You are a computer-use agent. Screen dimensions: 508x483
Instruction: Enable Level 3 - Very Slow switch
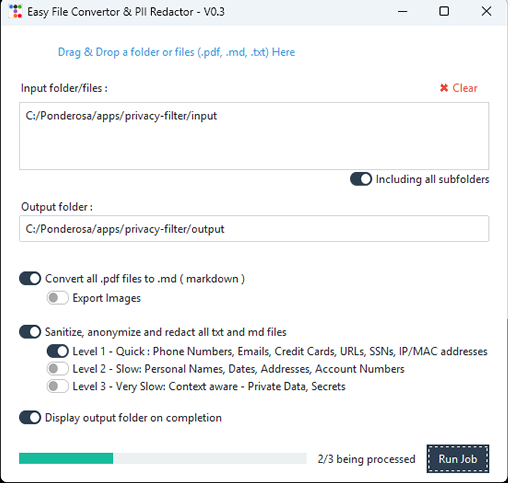click(58, 386)
